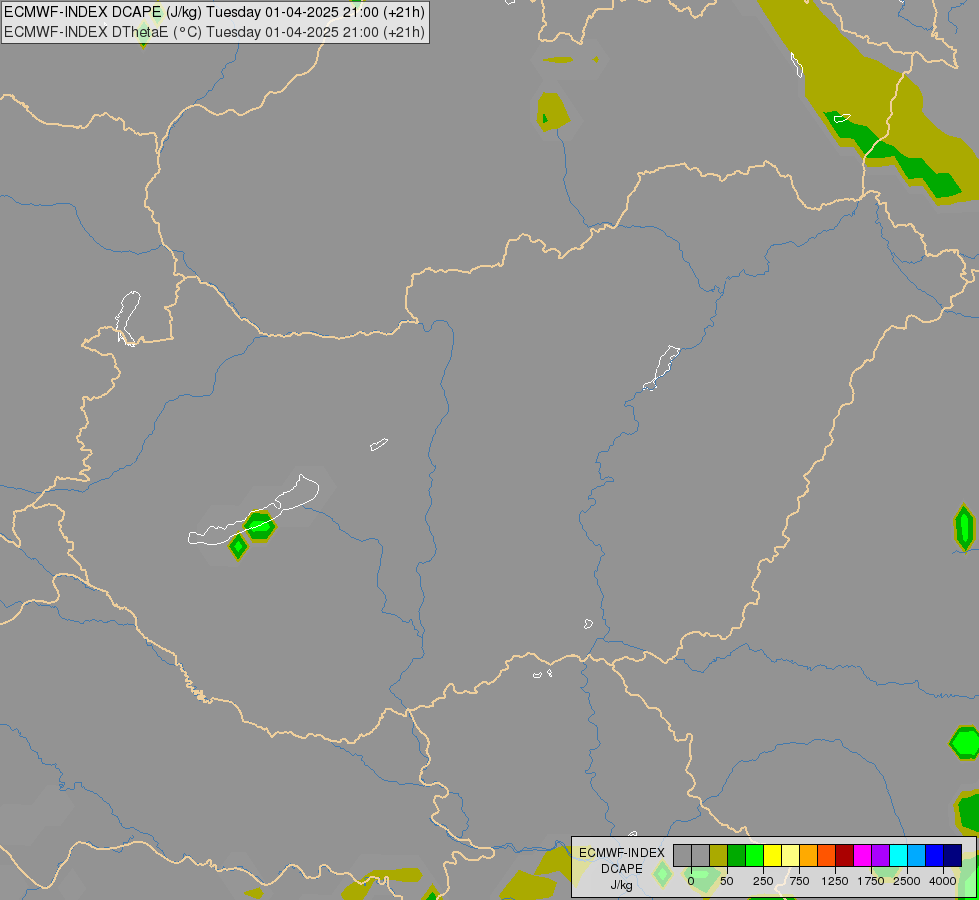Click the legend value 750

click(799, 881)
